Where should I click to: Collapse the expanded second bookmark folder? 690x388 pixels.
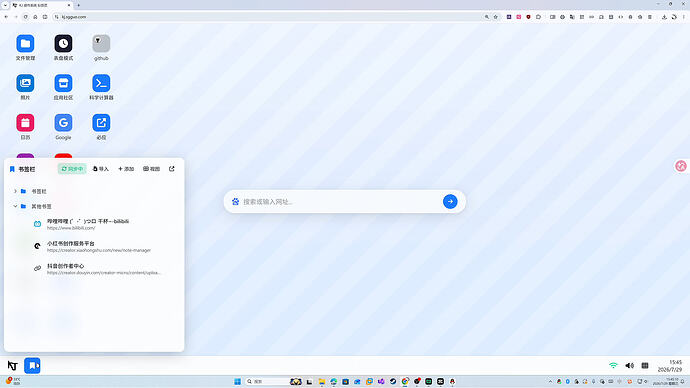[x=15, y=206]
